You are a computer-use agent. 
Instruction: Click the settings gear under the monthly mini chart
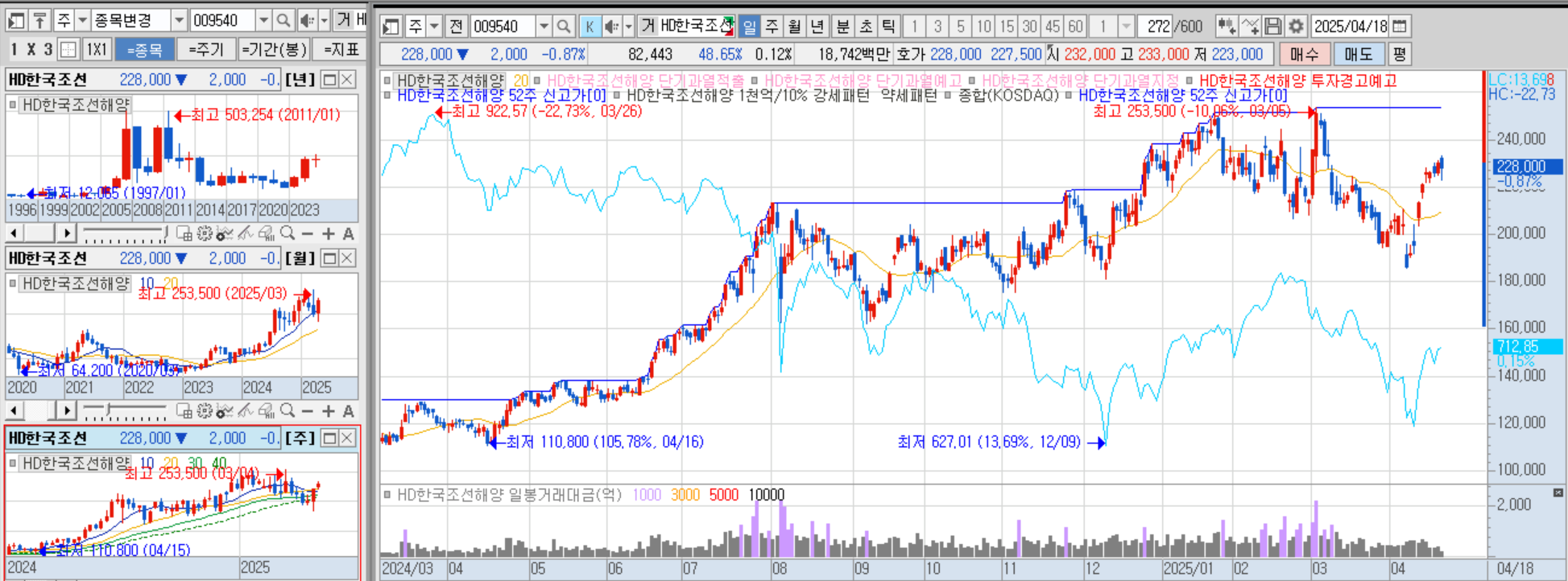pos(205,411)
